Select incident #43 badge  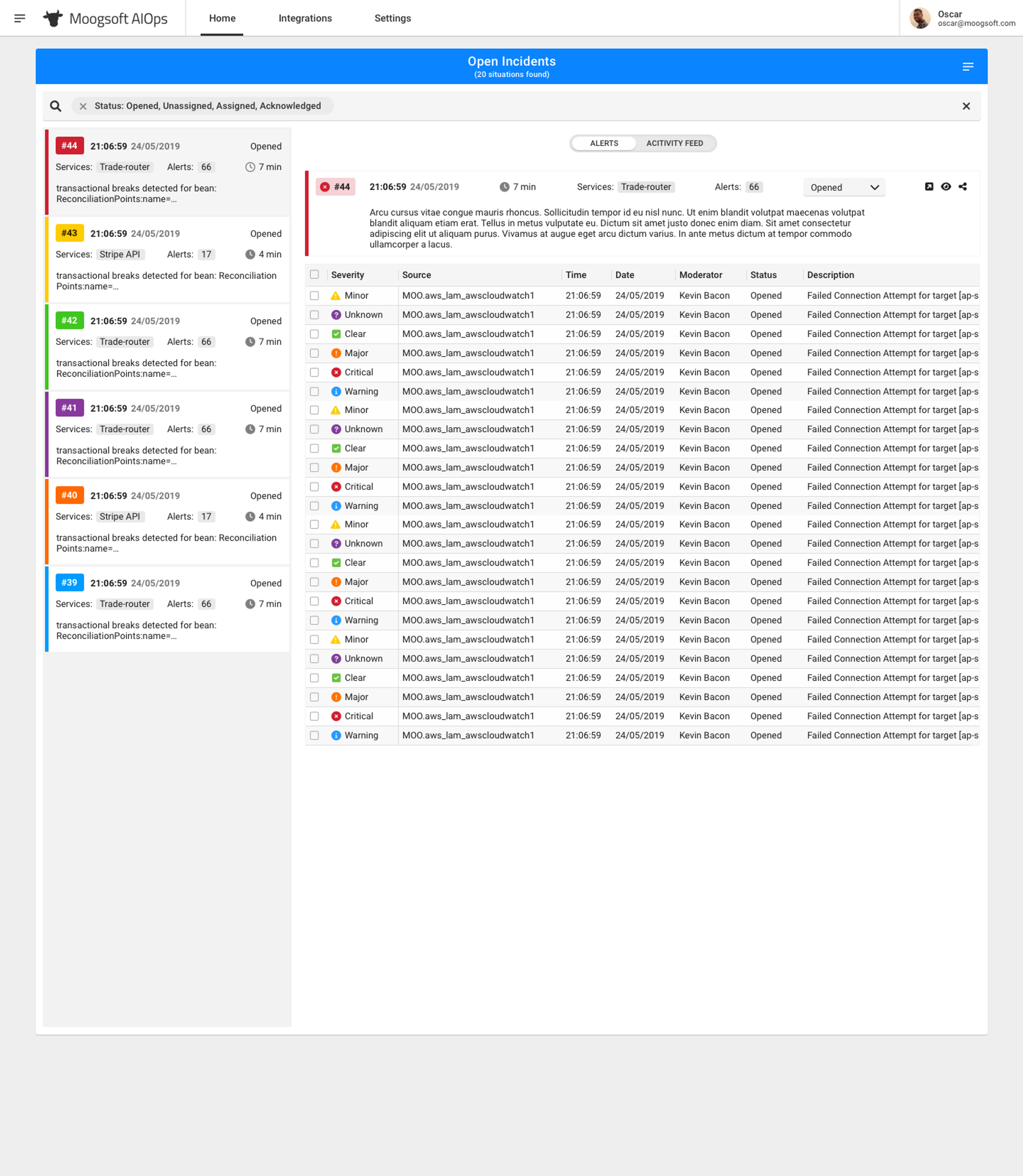tap(70, 233)
